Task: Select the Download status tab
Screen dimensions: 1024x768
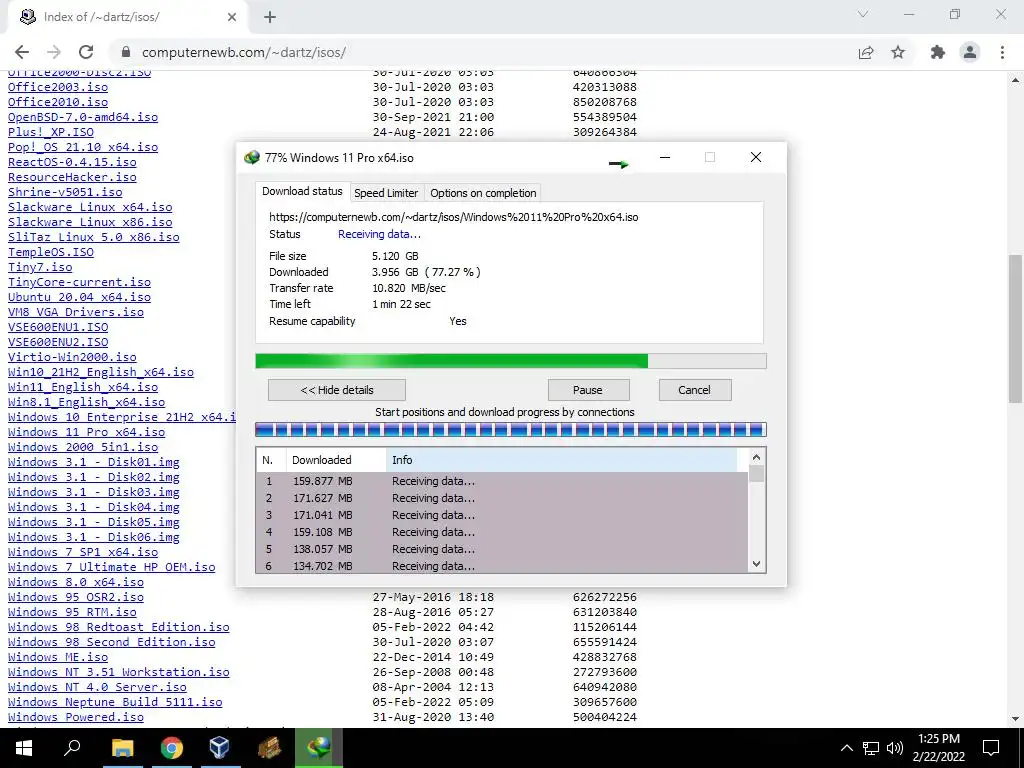Action: pos(302,191)
